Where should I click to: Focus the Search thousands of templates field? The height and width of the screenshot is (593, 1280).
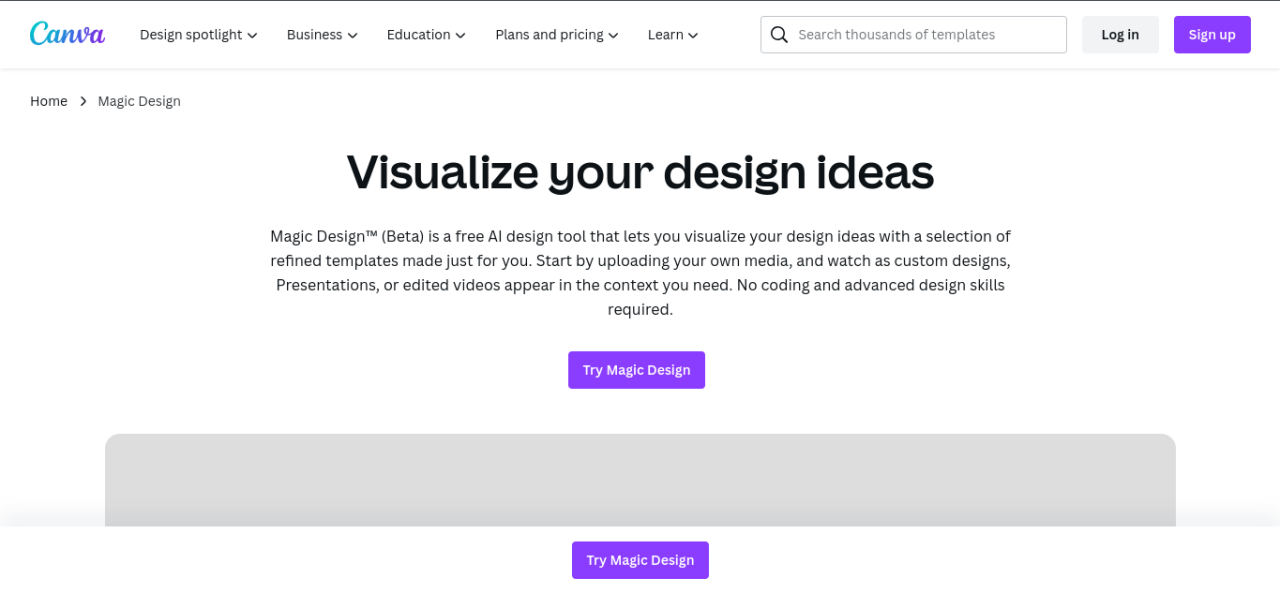tap(914, 35)
